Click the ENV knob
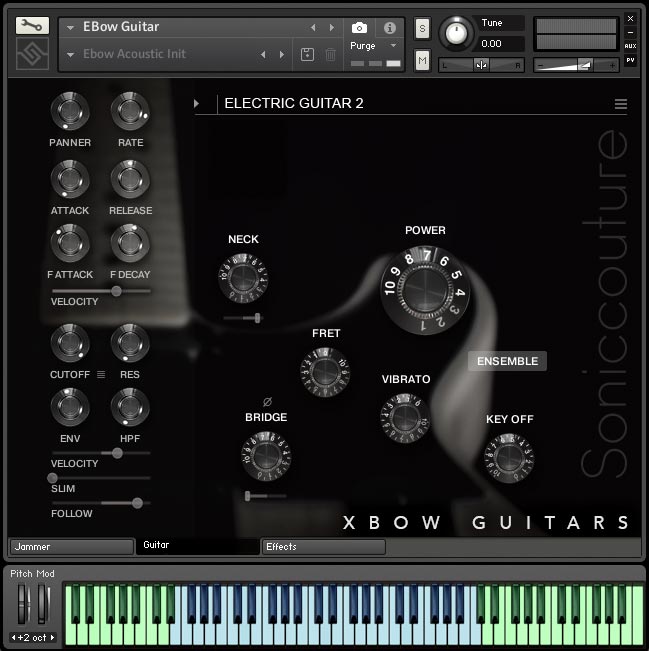 point(70,407)
